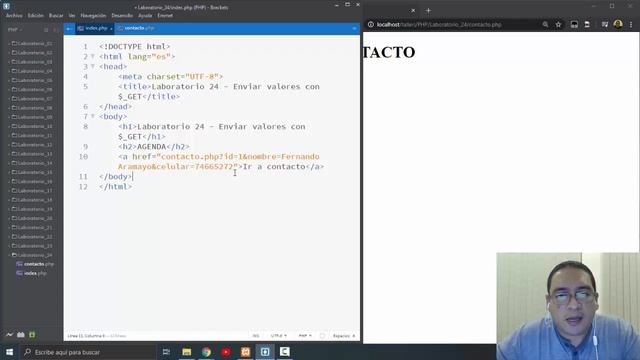The image size is (640, 360).
Task: Click split view icon in Brackets sidebar header
Action: pos(46,30)
